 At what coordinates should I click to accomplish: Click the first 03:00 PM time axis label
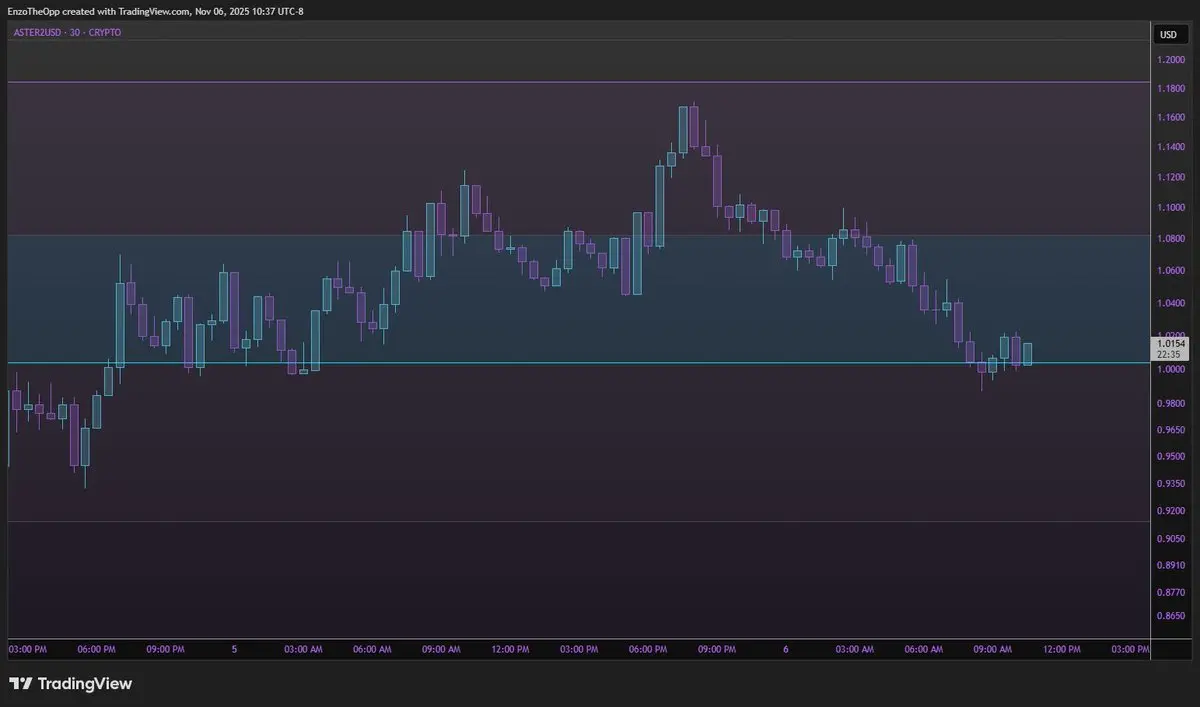27,649
